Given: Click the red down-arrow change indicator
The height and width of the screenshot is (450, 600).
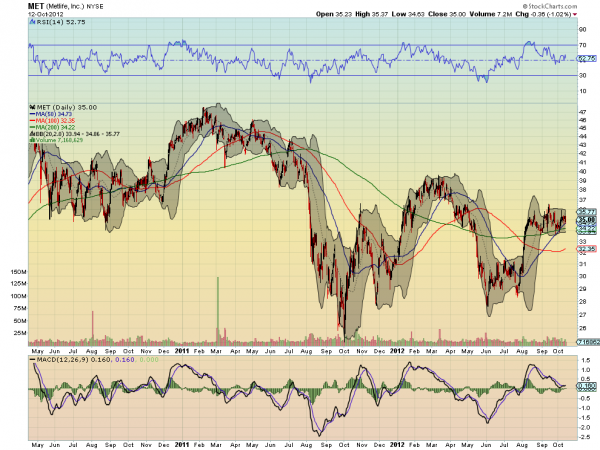Looking at the screenshot, I should point(575,15).
